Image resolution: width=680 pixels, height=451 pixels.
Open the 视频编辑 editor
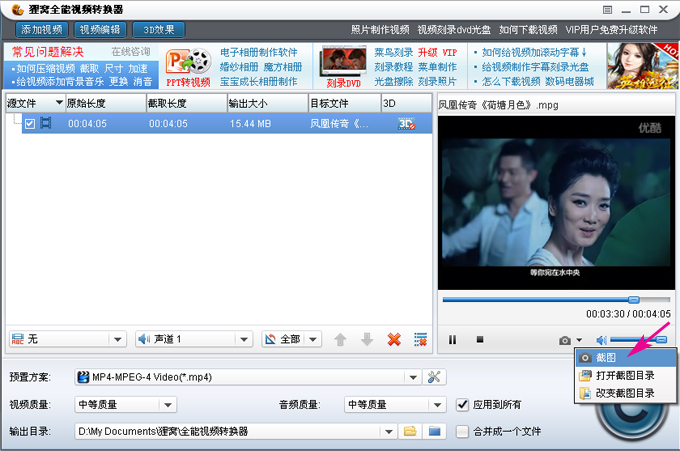[x=100, y=29]
